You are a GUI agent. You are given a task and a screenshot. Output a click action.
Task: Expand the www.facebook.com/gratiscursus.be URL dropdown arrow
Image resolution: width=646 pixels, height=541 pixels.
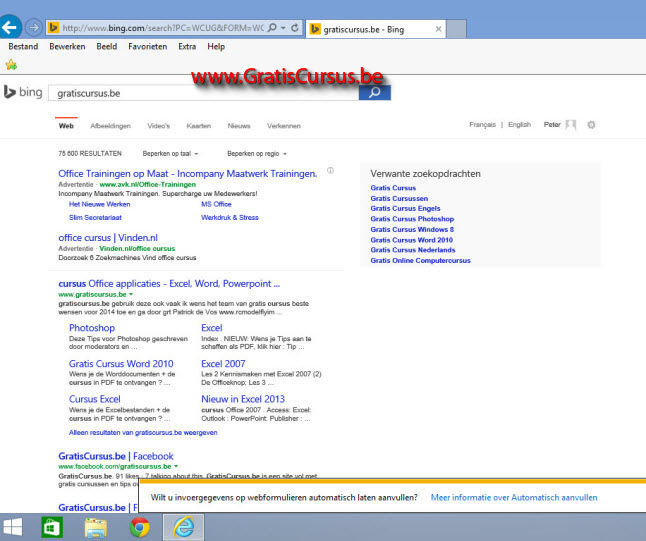pos(176,466)
